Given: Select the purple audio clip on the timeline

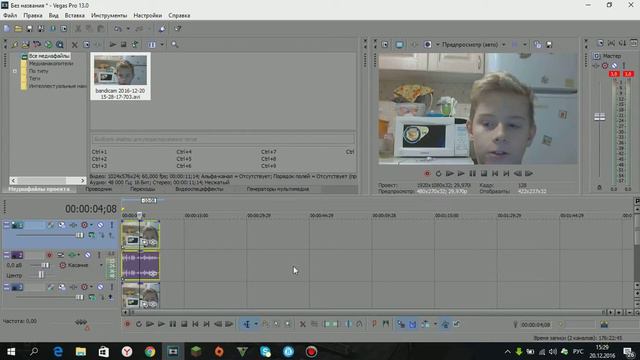Looking at the screenshot, I should [x=140, y=266].
